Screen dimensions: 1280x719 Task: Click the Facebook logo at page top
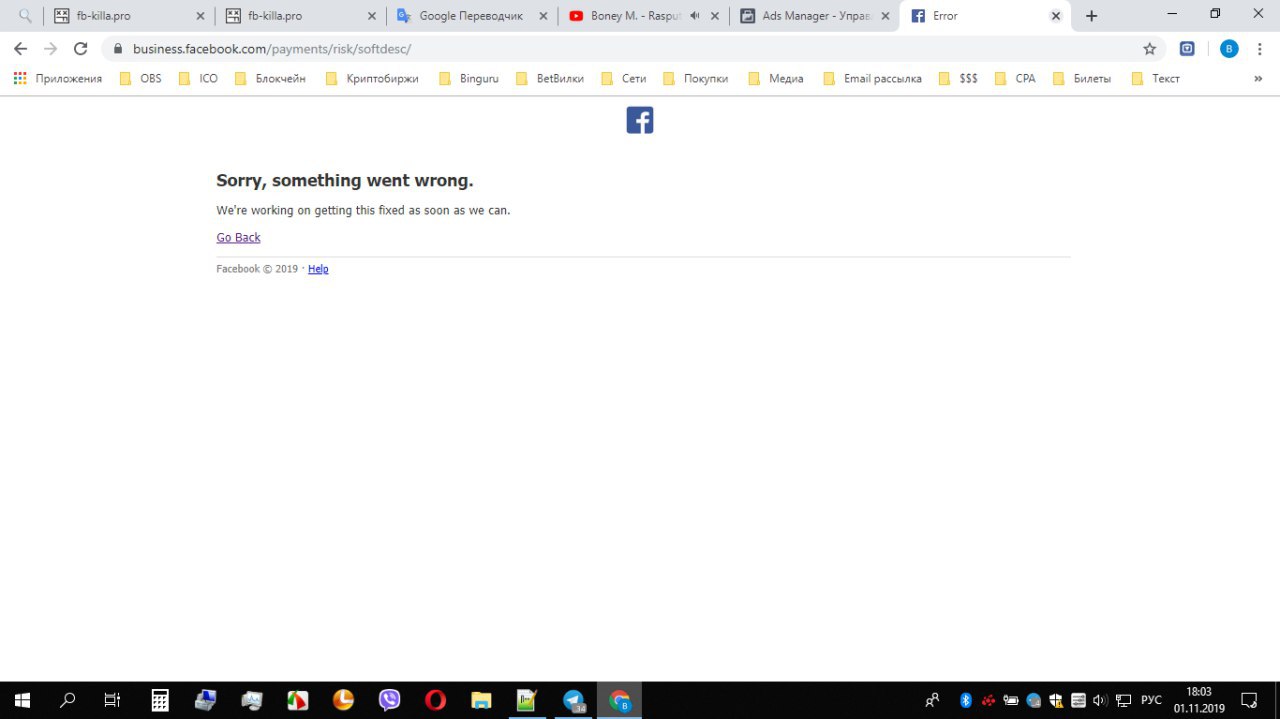pyautogui.click(x=640, y=120)
